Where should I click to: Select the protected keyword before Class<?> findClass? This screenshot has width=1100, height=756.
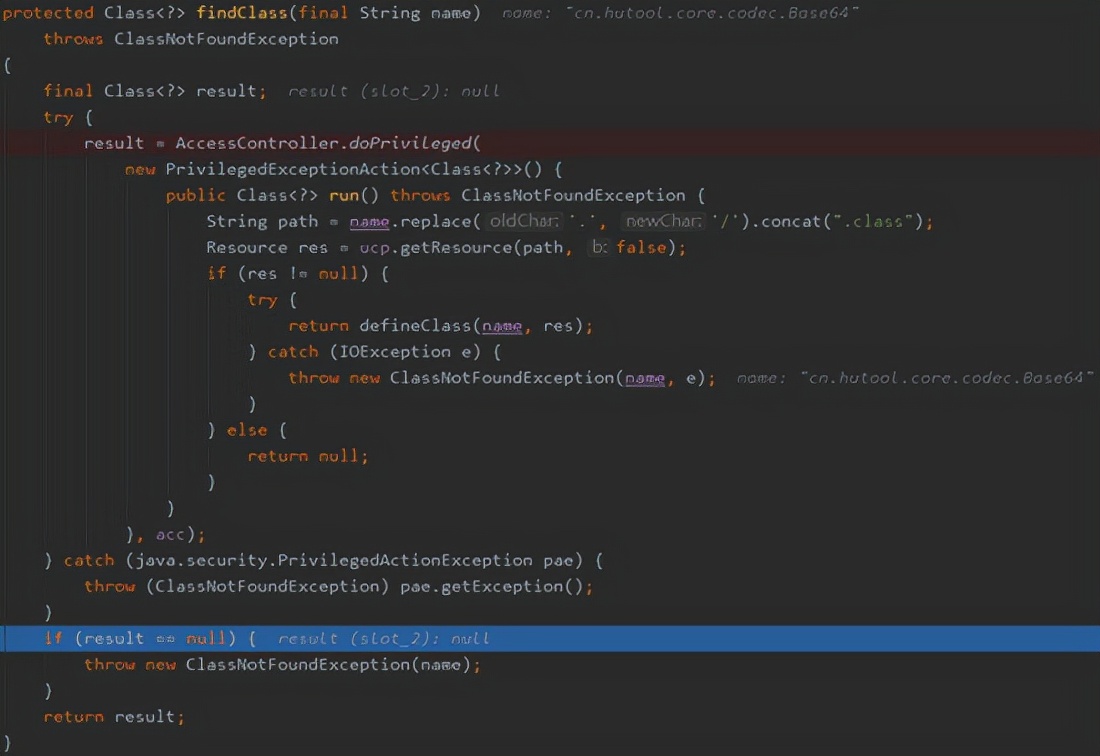pyautogui.click(x=48, y=13)
